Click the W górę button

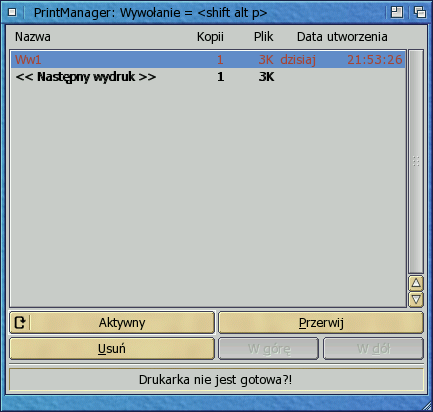click(269, 349)
